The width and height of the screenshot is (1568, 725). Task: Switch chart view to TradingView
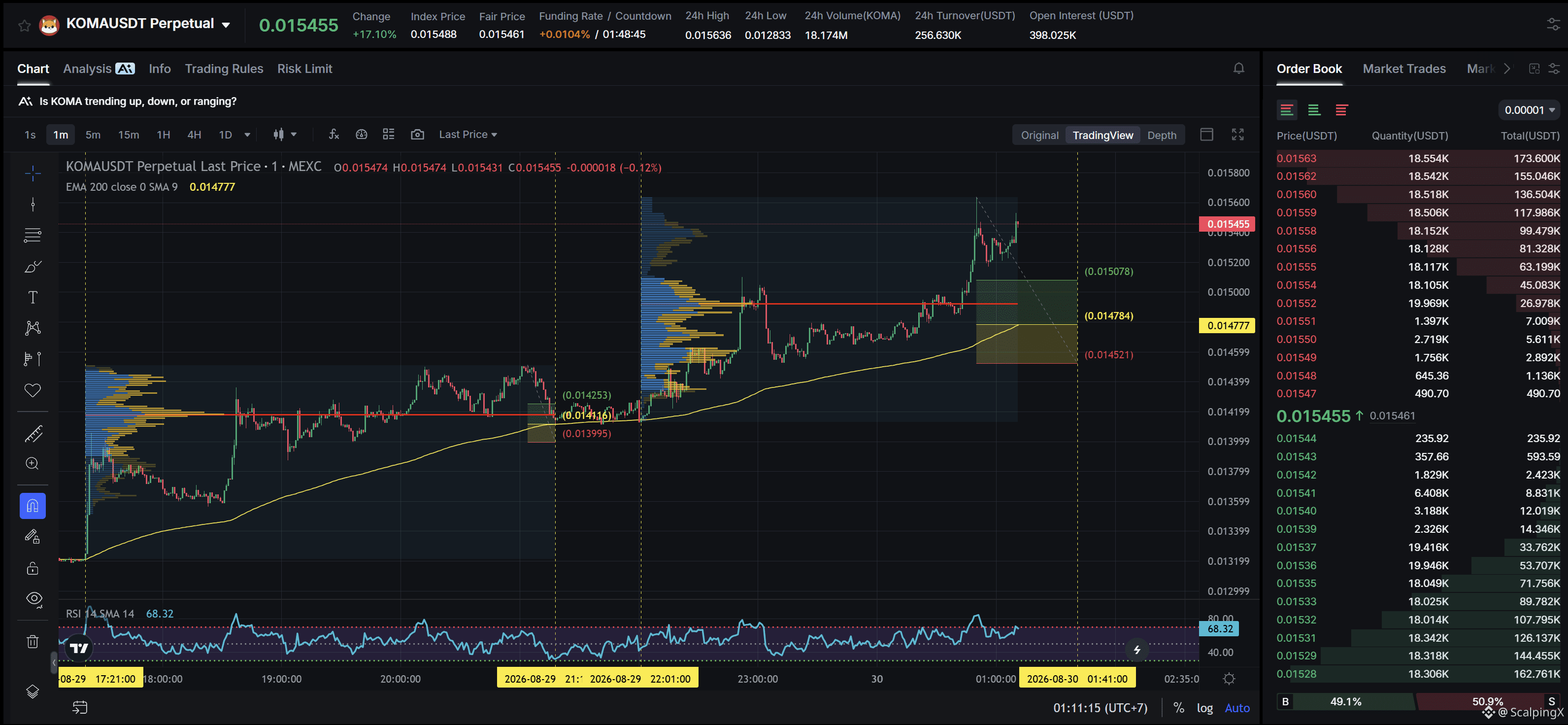tap(1102, 135)
